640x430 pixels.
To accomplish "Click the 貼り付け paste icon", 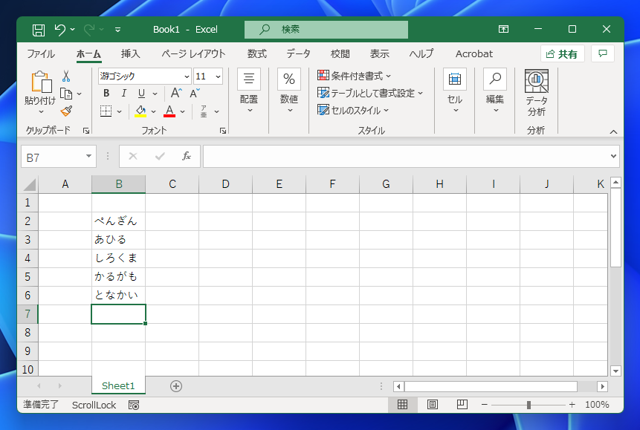I will click(41, 82).
